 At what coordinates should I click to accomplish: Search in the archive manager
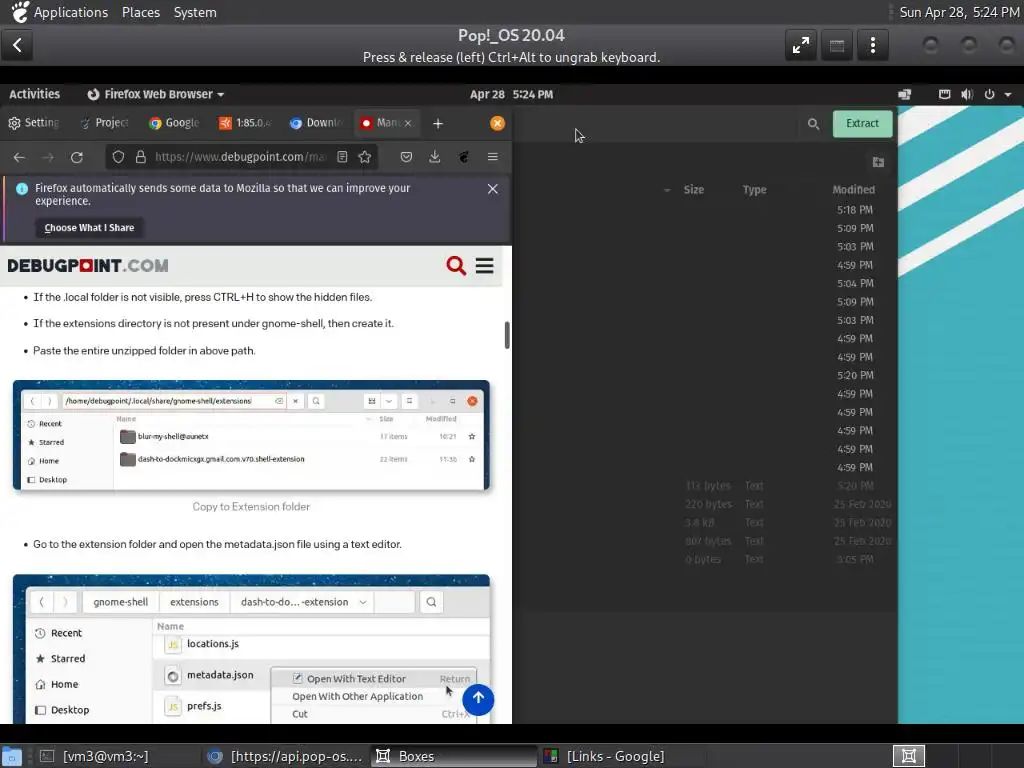pos(813,123)
